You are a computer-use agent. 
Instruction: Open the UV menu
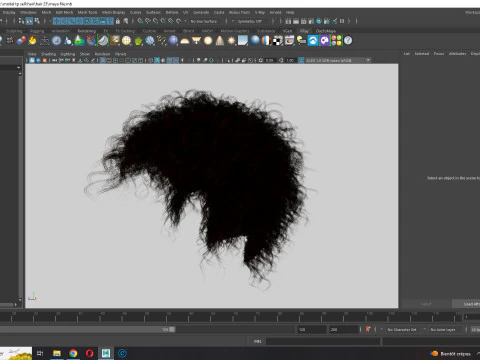[x=186, y=12]
